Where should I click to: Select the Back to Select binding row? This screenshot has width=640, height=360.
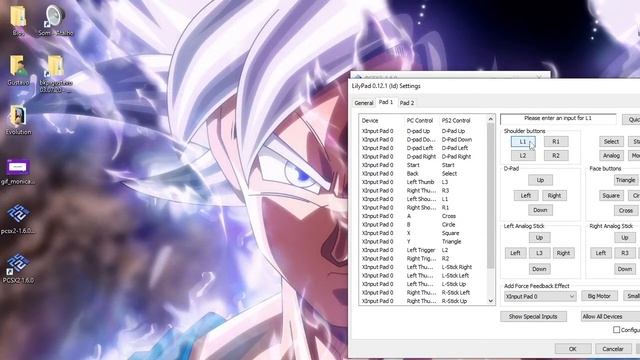pos(423,174)
